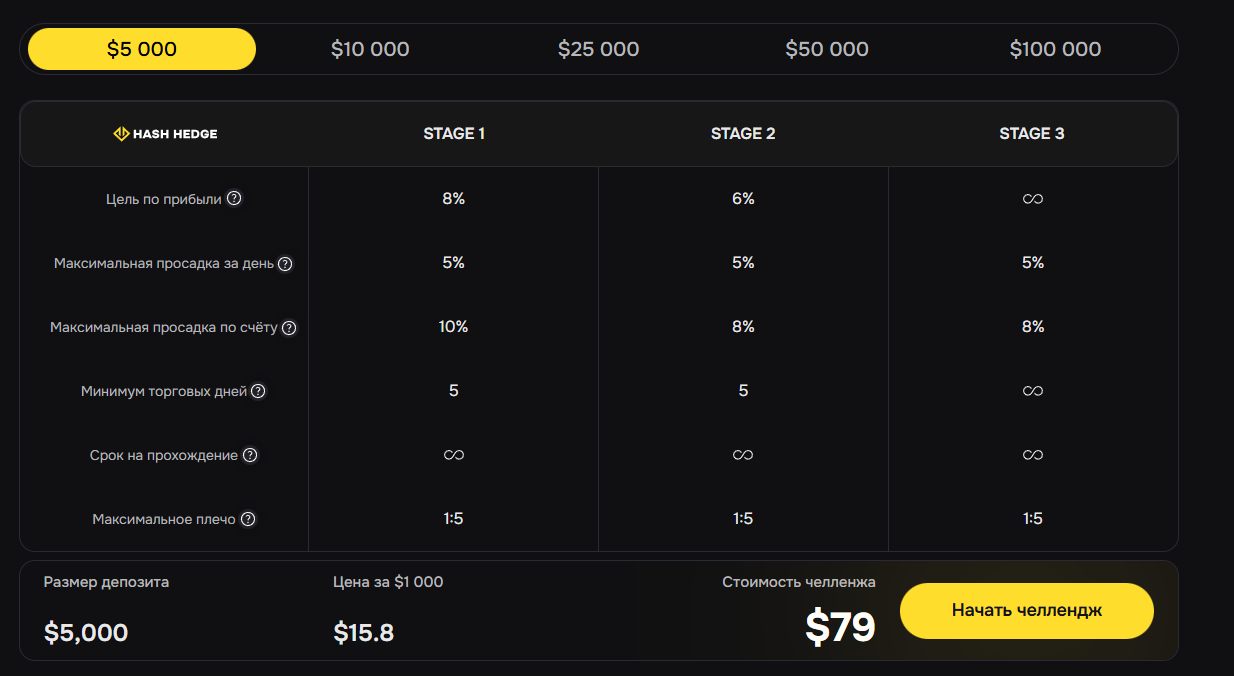Select the $50 000 deposit tab

coord(827,49)
